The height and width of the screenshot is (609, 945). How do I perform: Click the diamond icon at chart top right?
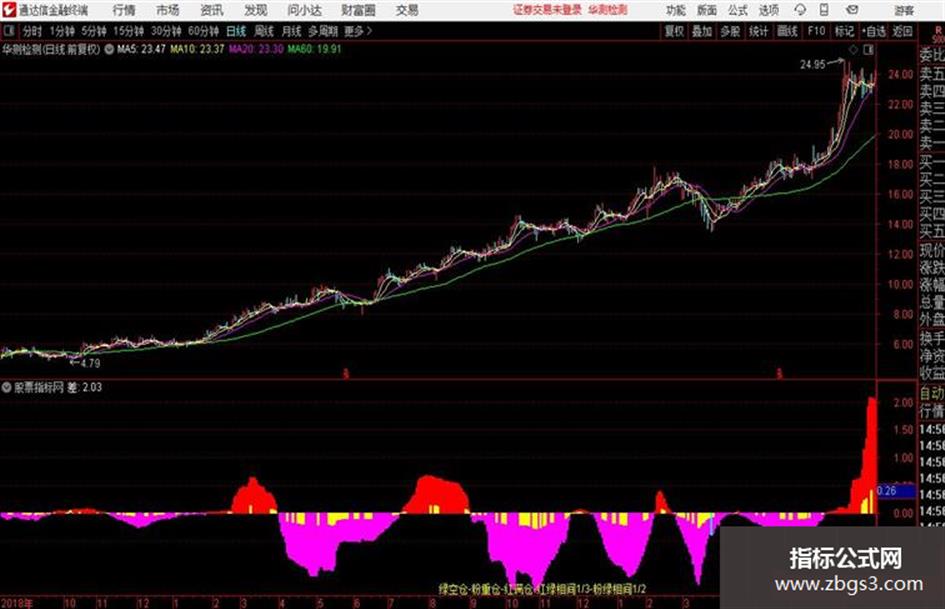[853, 50]
